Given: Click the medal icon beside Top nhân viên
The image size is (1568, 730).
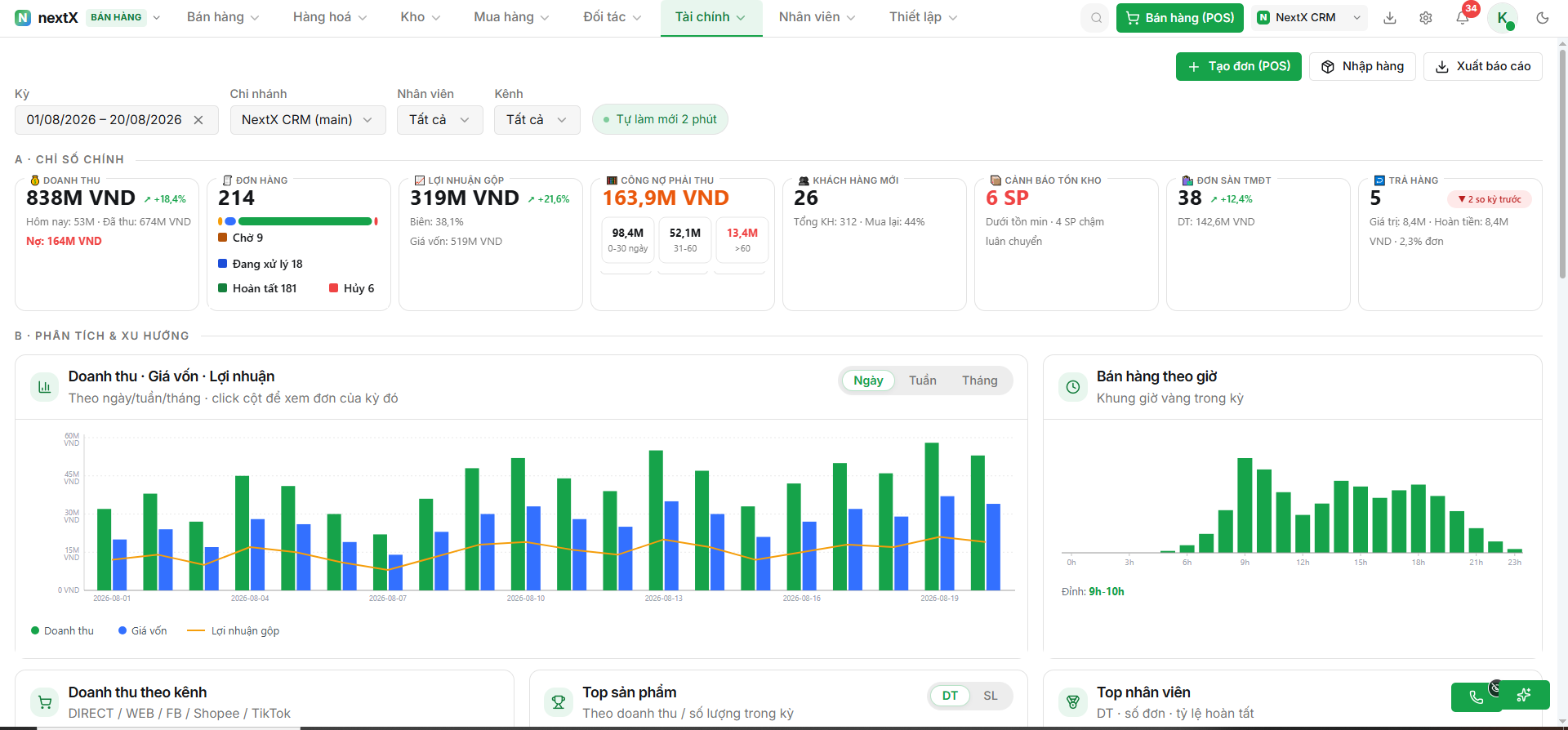Looking at the screenshot, I should pos(1073,702).
